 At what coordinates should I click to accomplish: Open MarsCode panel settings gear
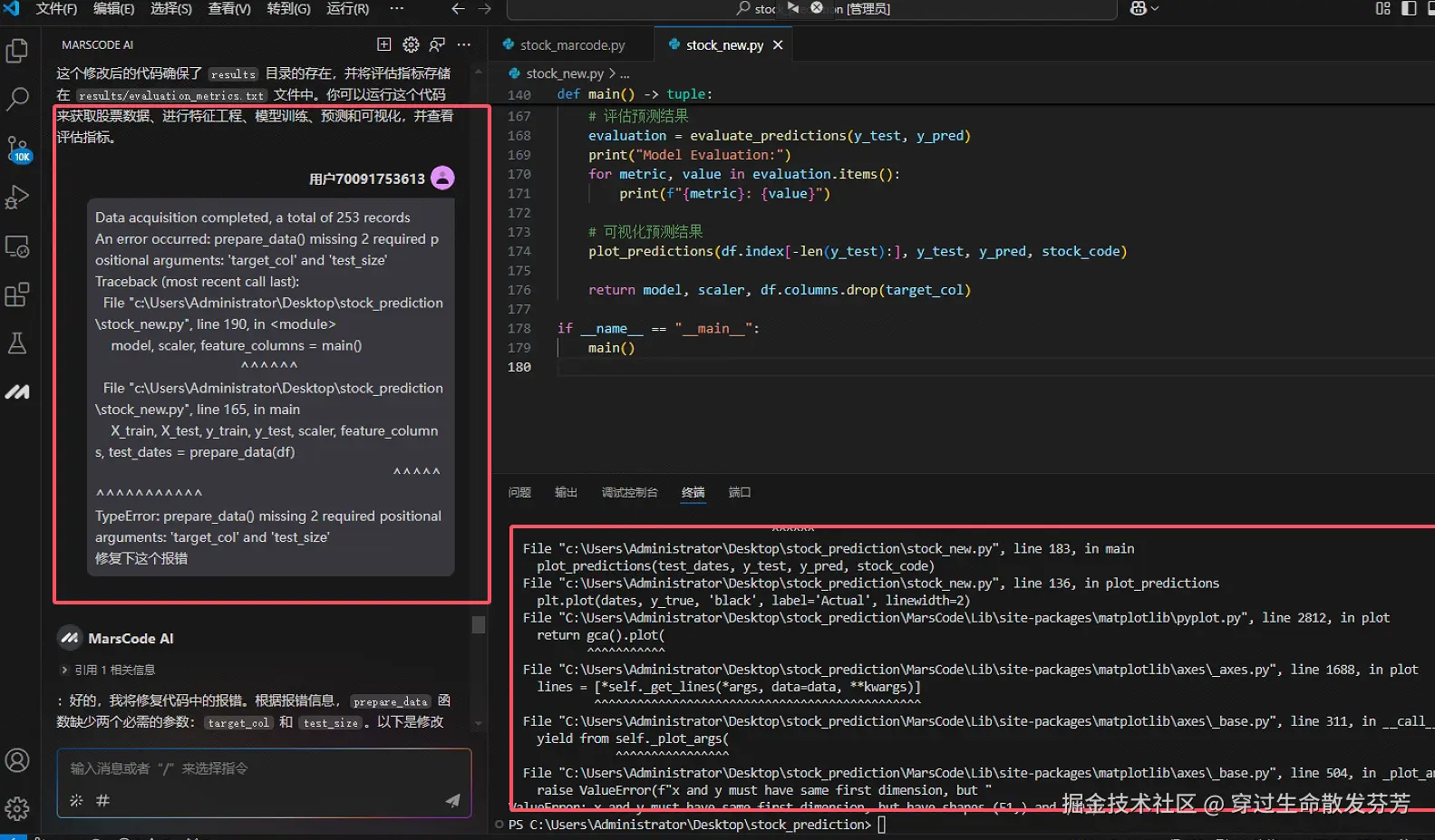[411, 44]
